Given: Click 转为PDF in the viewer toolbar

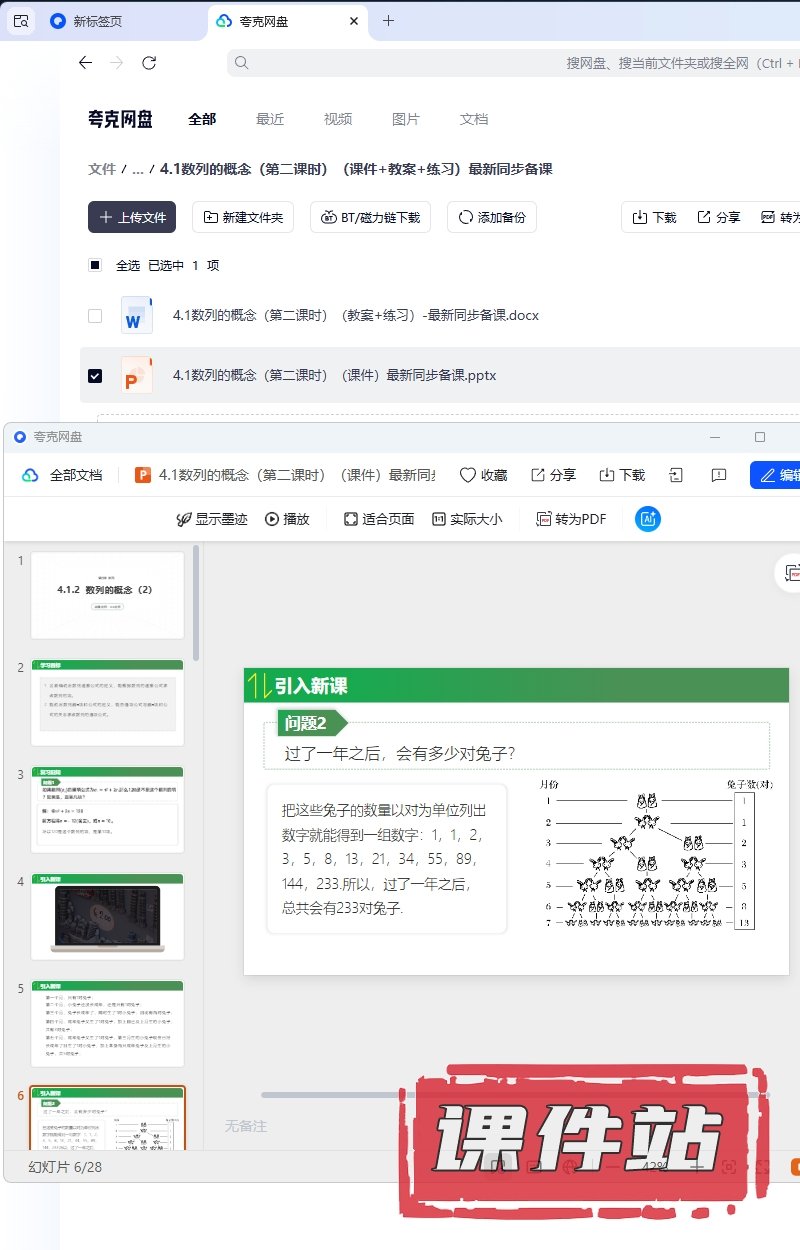Looking at the screenshot, I should 571,519.
